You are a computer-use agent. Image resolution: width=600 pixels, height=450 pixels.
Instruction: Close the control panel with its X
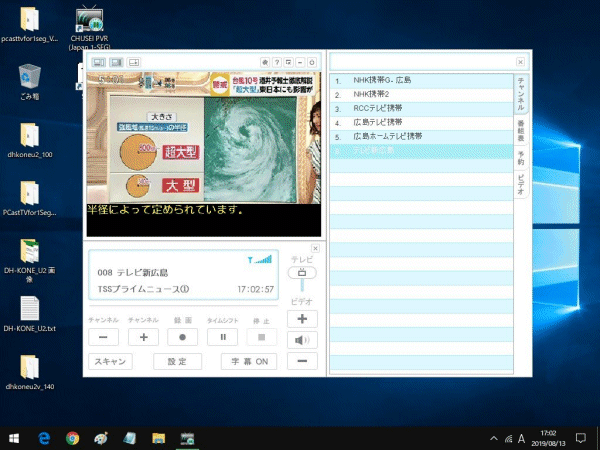[x=315, y=249]
